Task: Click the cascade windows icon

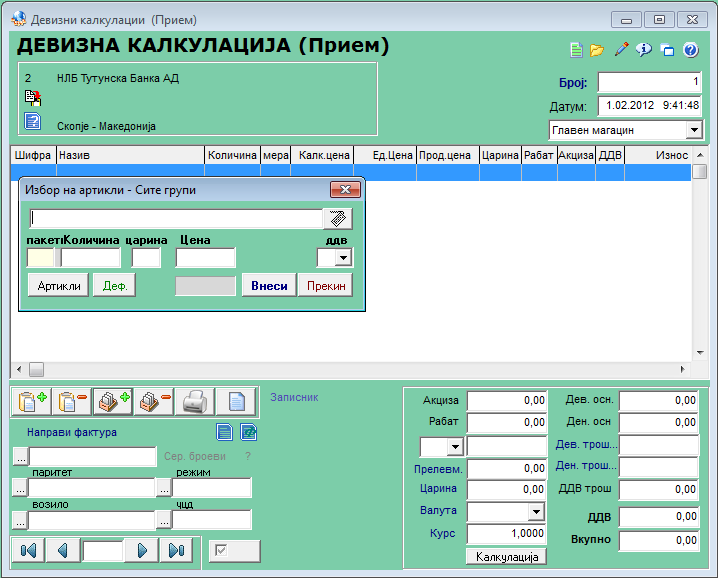Action: point(668,49)
